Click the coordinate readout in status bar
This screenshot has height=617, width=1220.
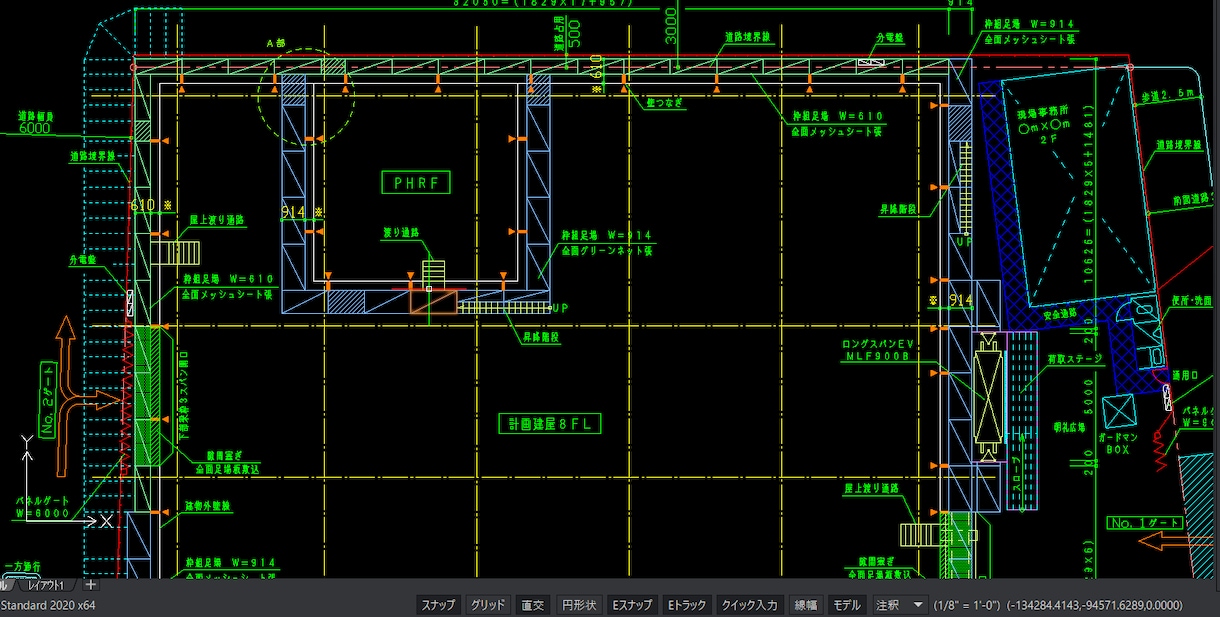(x=1094, y=605)
